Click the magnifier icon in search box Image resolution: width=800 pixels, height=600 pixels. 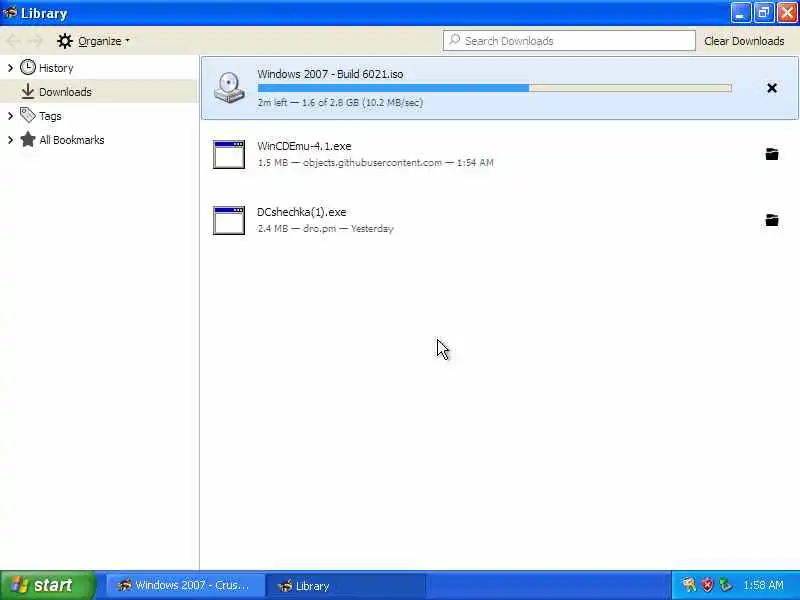(454, 40)
